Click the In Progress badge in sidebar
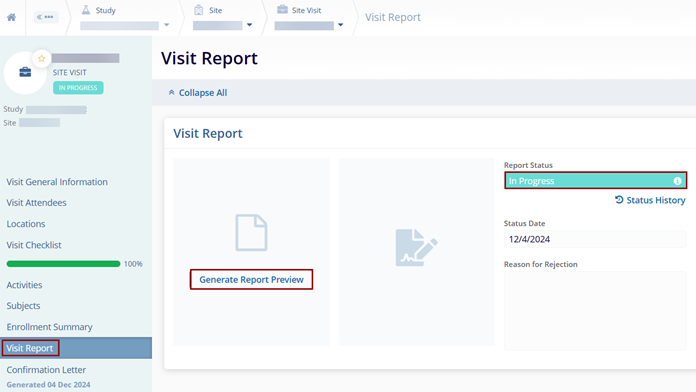The width and height of the screenshot is (696, 392). [x=78, y=88]
